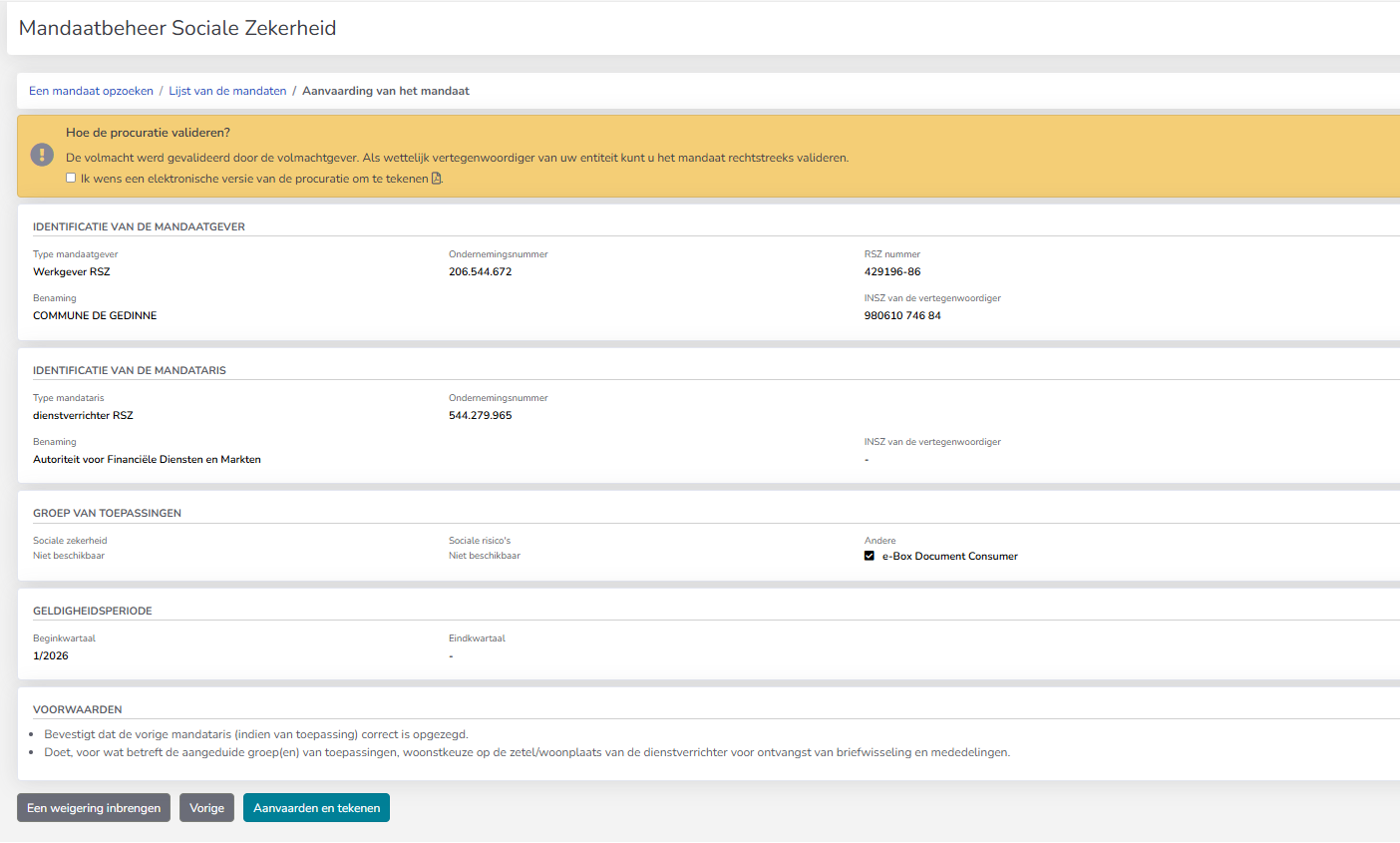The width and height of the screenshot is (1400, 843).
Task: Click the Mandaatbeheer Sociale Zekerheid page title
Action: (175, 28)
